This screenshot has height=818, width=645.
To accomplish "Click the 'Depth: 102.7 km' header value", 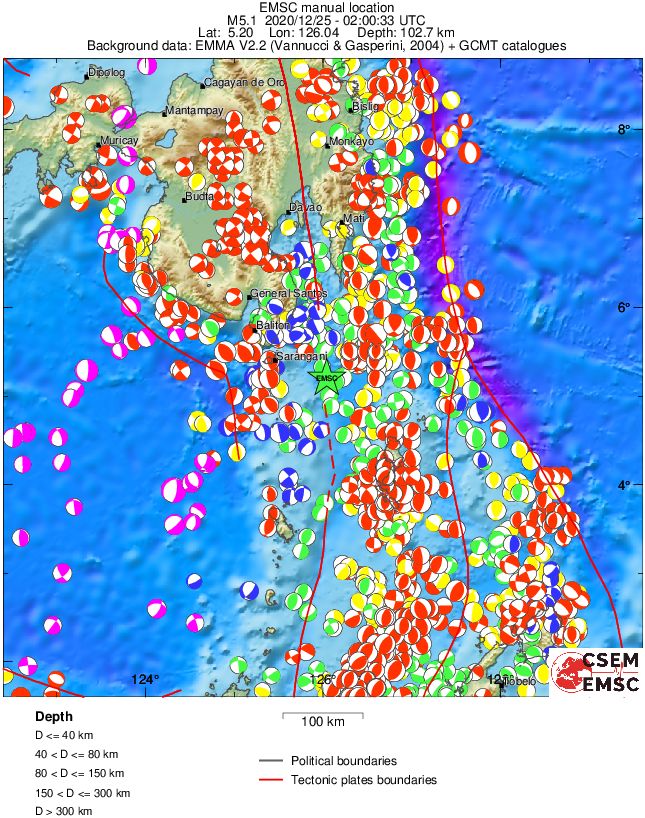I will coord(399,33).
